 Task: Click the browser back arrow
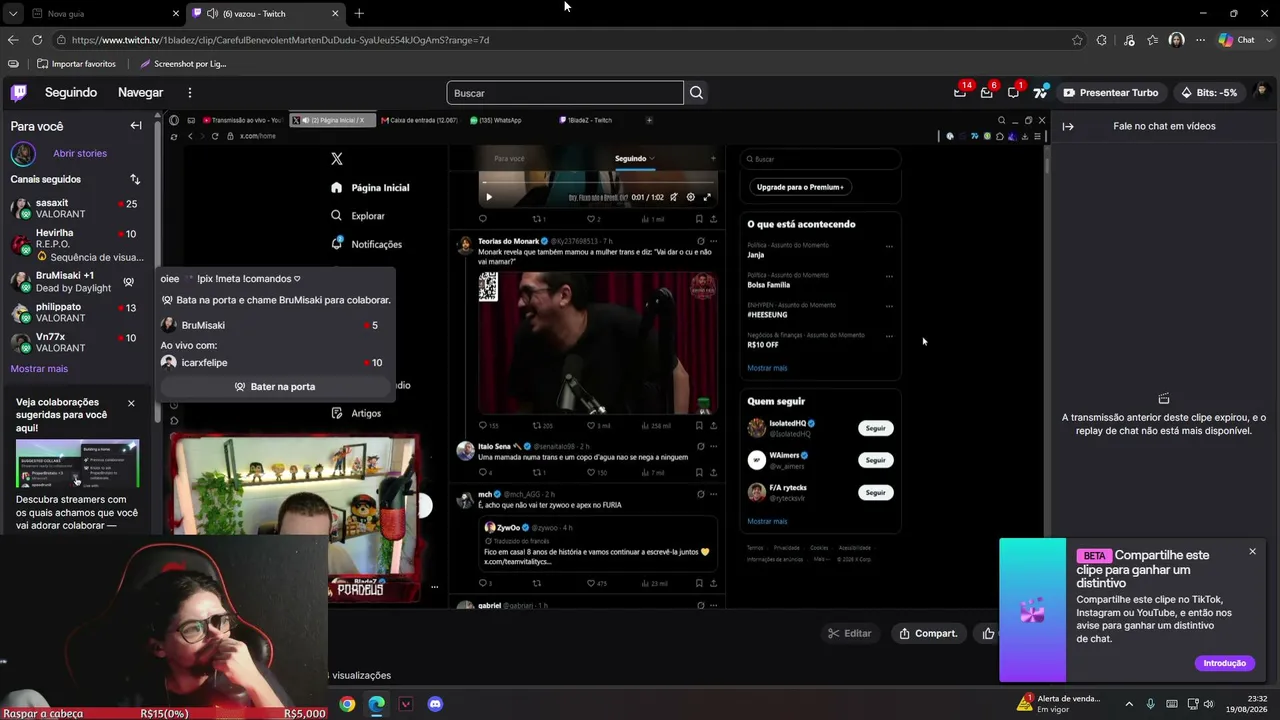click(13, 40)
